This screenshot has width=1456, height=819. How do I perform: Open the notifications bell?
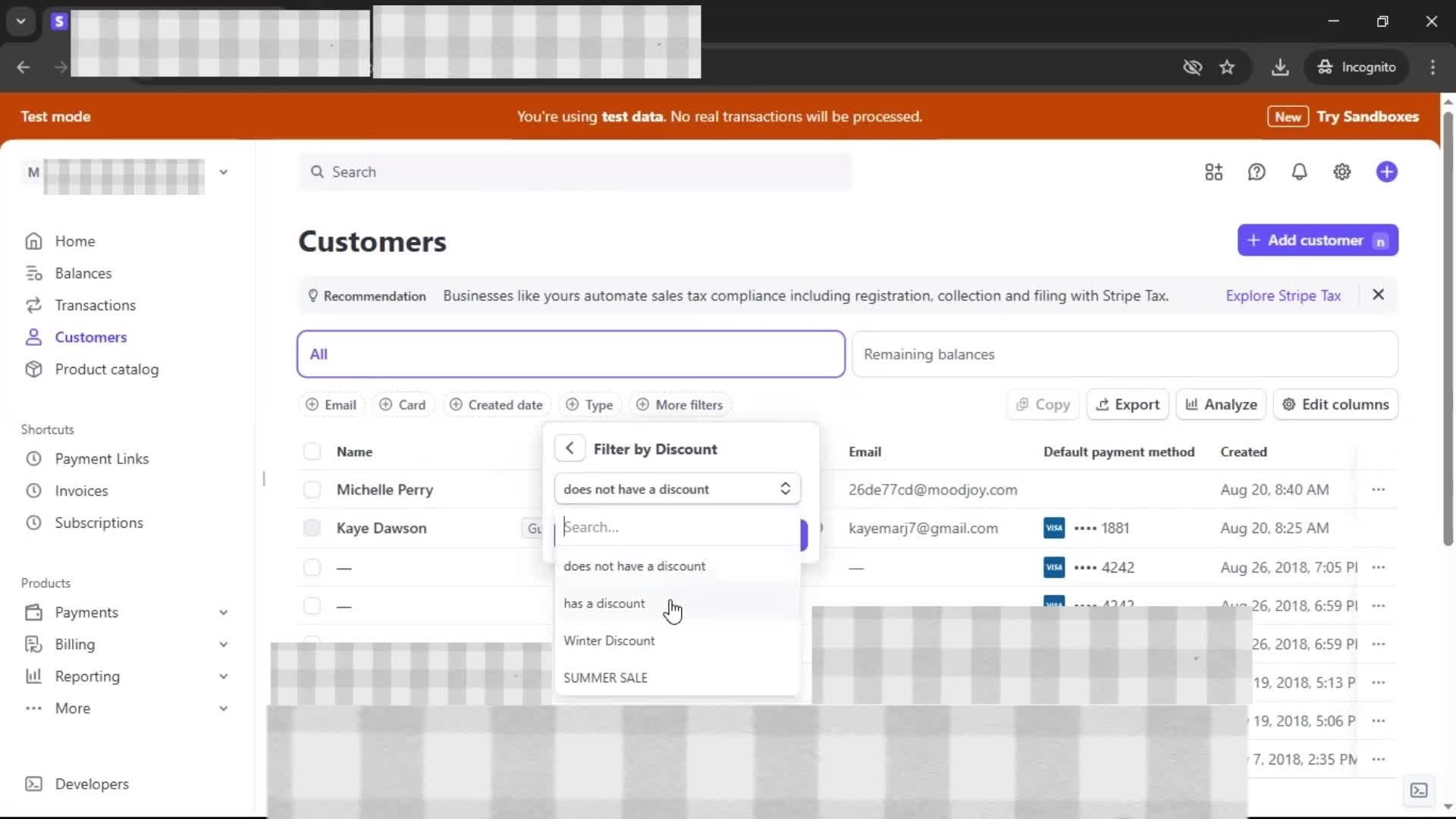pos(1299,172)
